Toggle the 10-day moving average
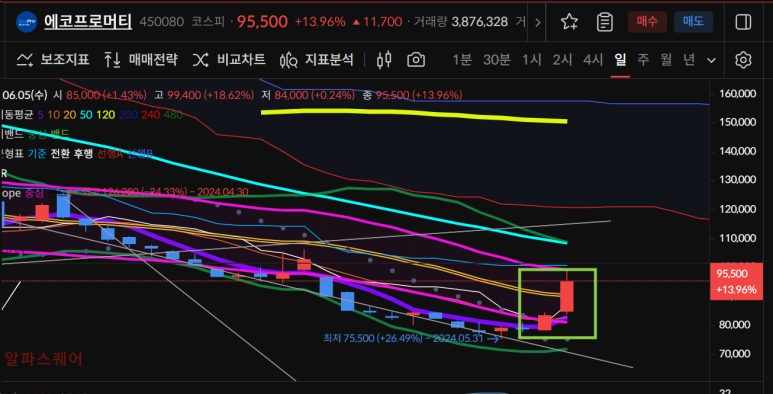This screenshot has height=394, width=773. (54, 115)
